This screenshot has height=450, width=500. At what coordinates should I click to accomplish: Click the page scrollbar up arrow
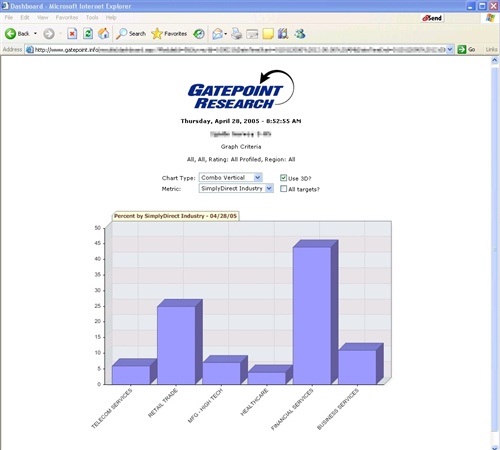494,60
